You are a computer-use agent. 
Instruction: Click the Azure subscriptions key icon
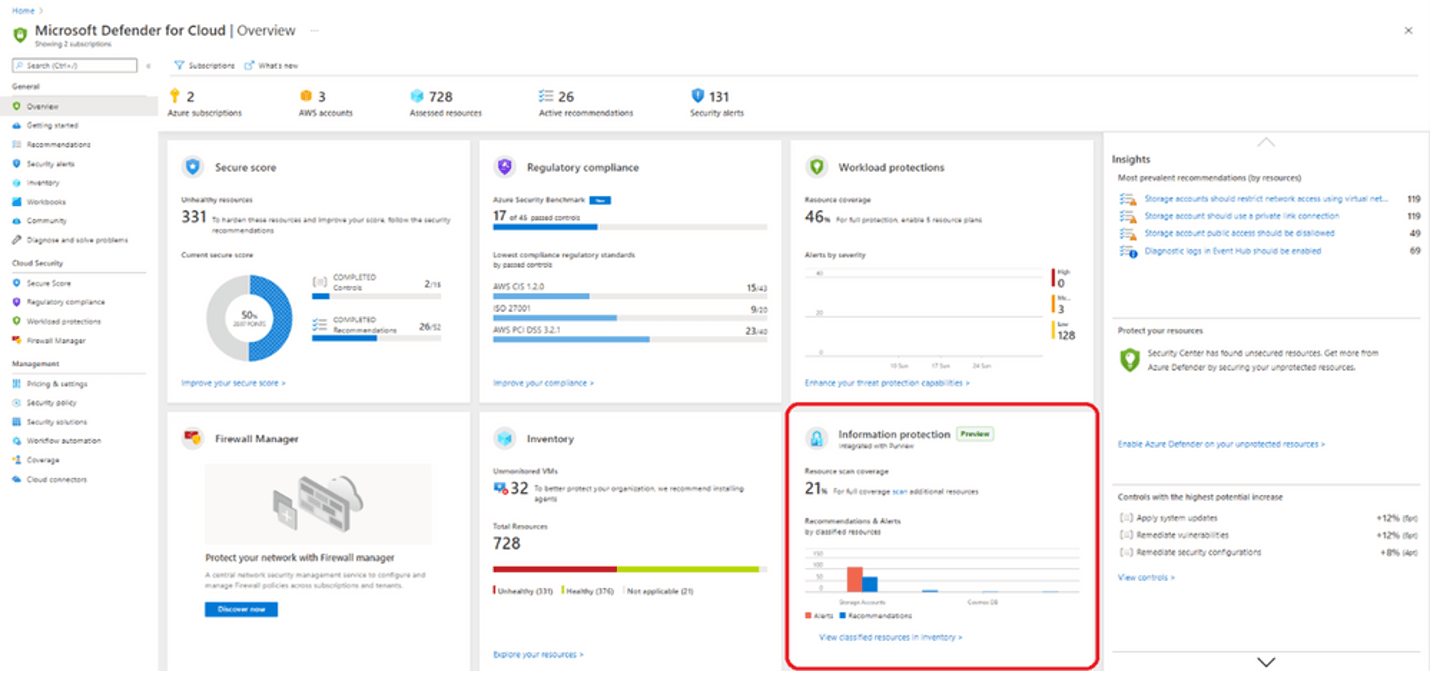(x=174, y=96)
